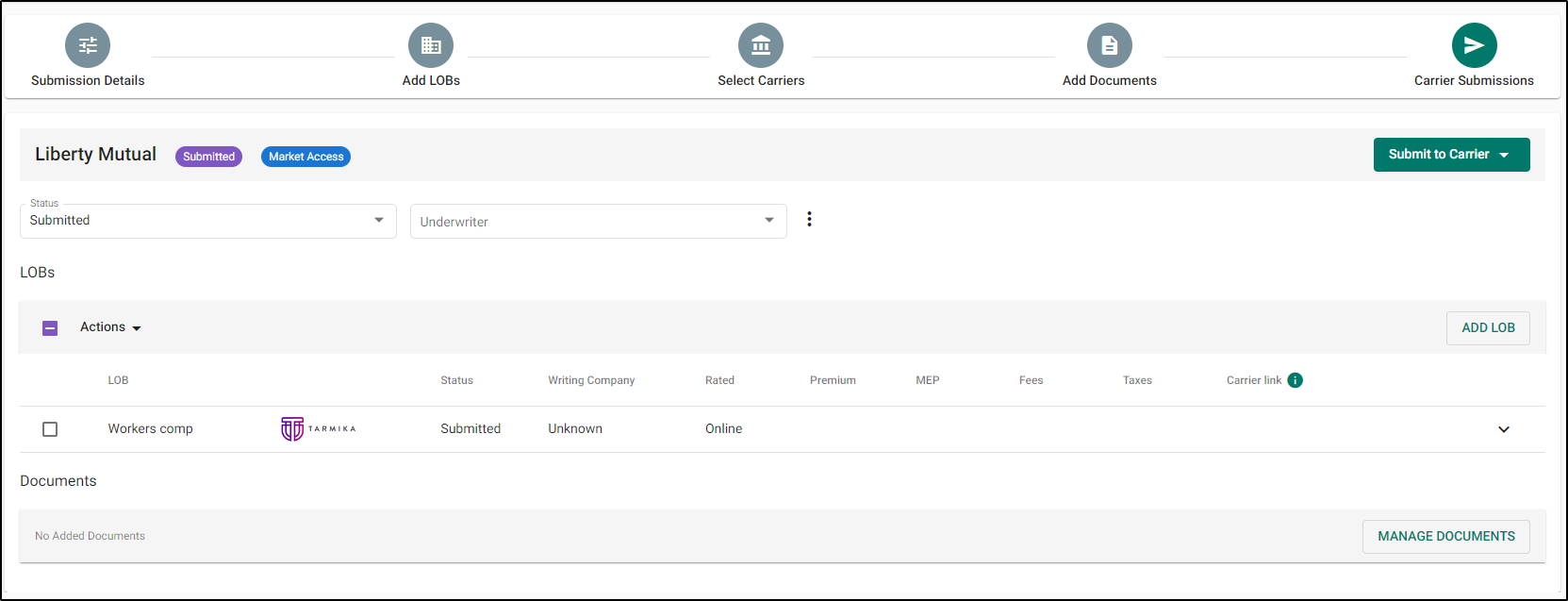The height and width of the screenshot is (601, 1568).
Task: Click the LOB column header
Action: (x=118, y=380)
